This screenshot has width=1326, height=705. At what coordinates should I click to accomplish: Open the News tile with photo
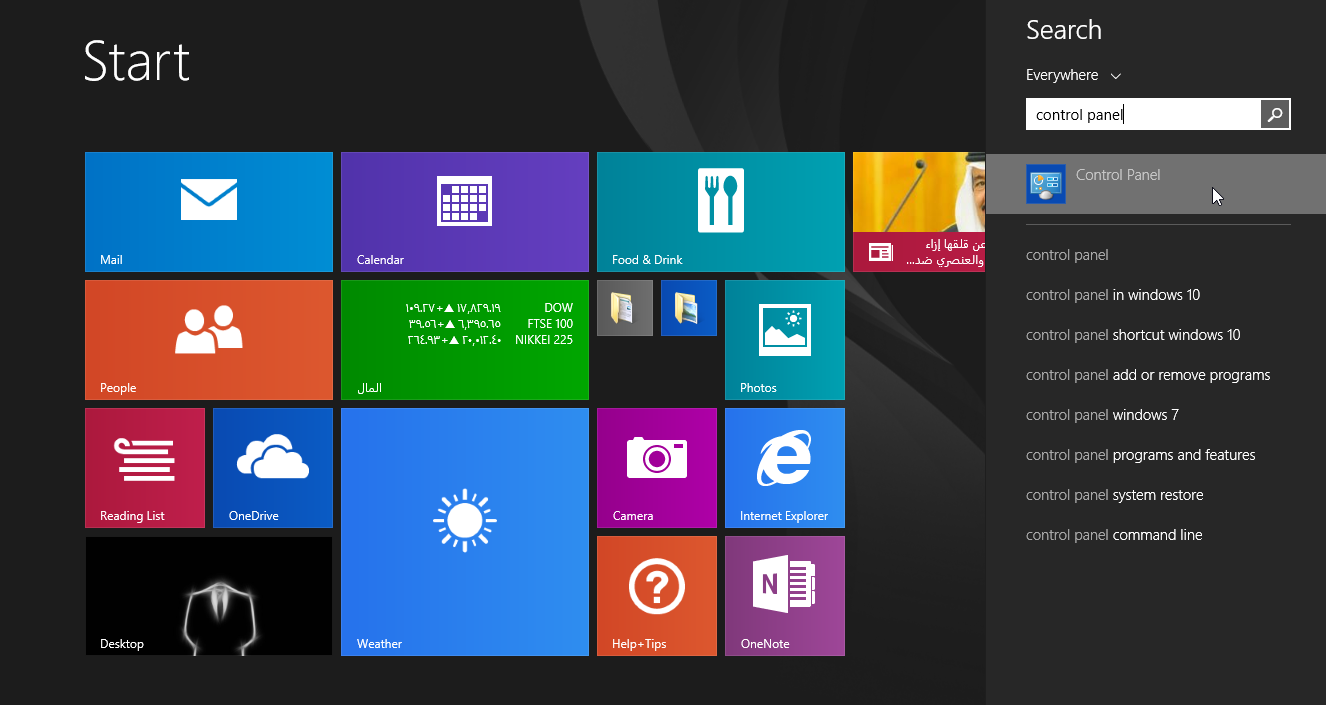pos(919,212)
